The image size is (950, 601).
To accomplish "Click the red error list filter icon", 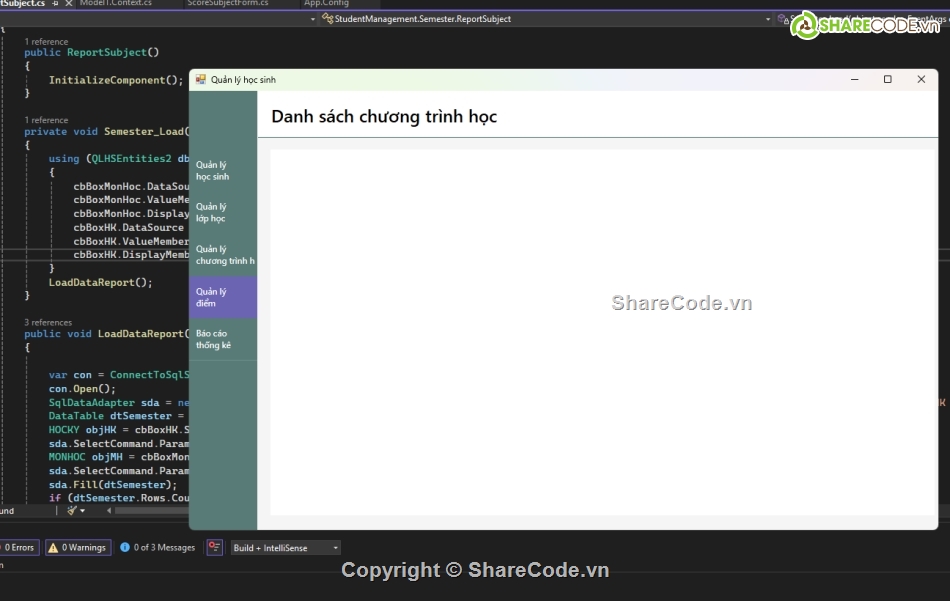I will (214, 547).
